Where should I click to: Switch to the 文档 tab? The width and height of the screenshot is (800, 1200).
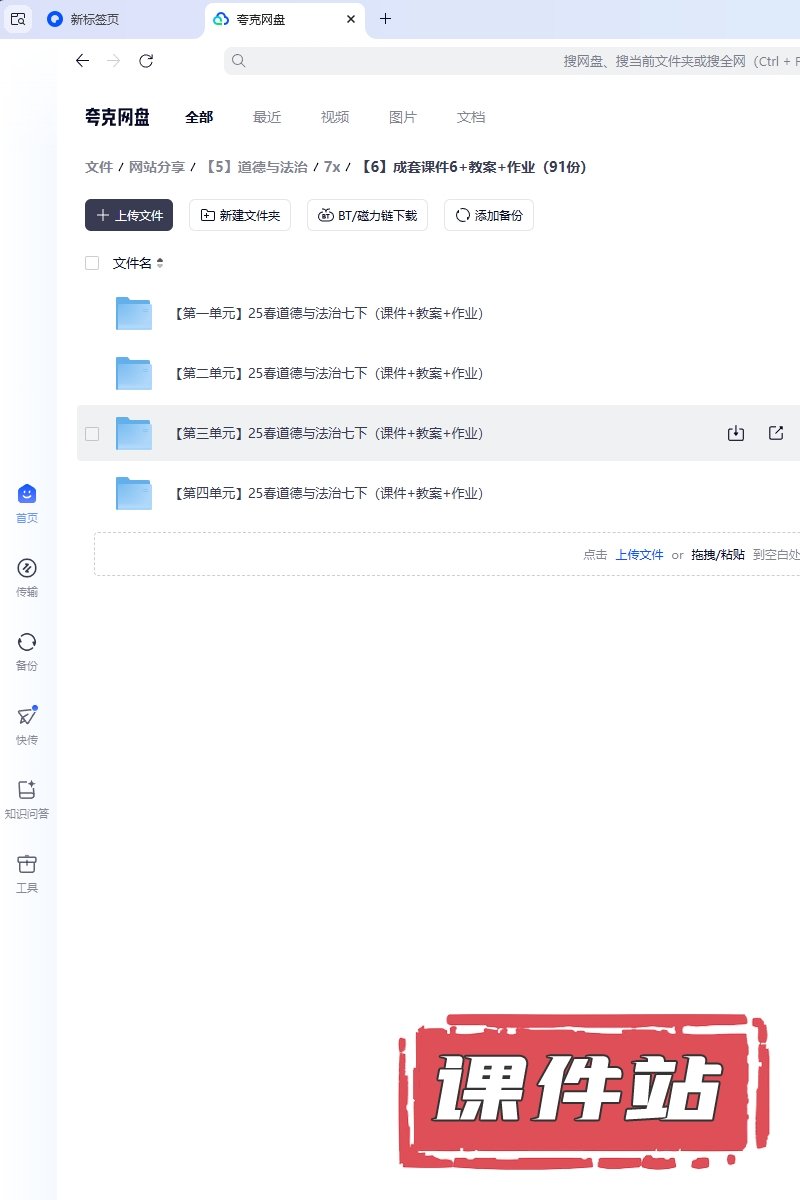471,117
